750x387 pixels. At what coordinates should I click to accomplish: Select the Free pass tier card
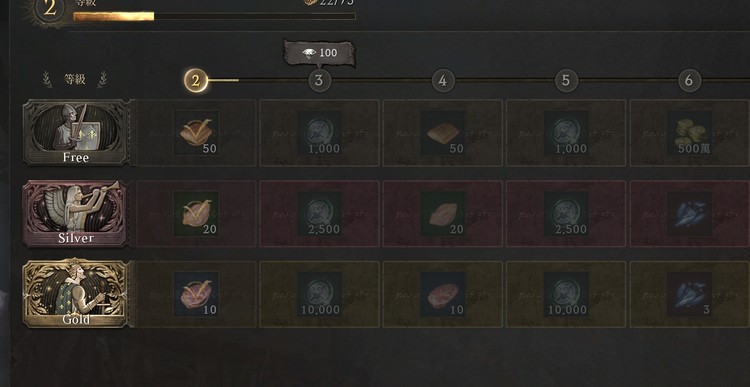point(76,133)
